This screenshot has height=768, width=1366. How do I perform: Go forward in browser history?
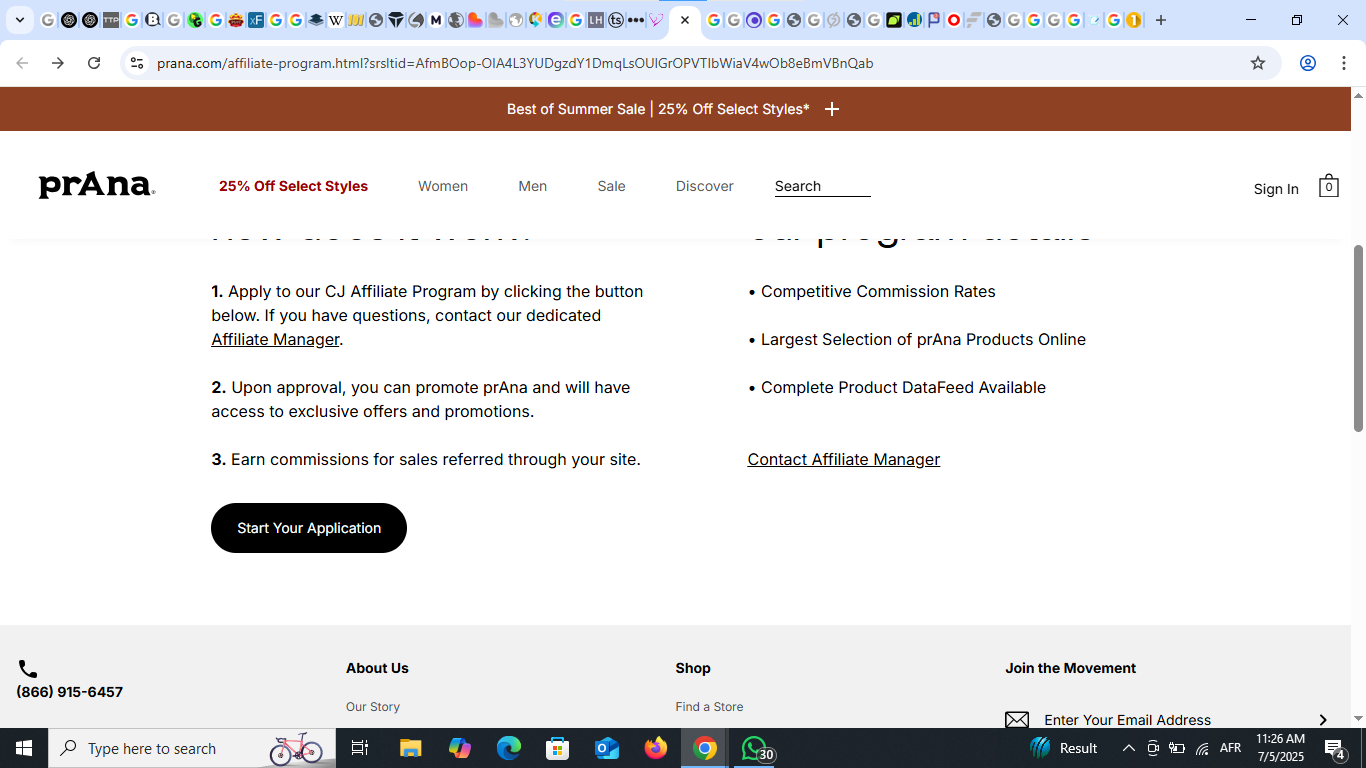tap(58, 63)
